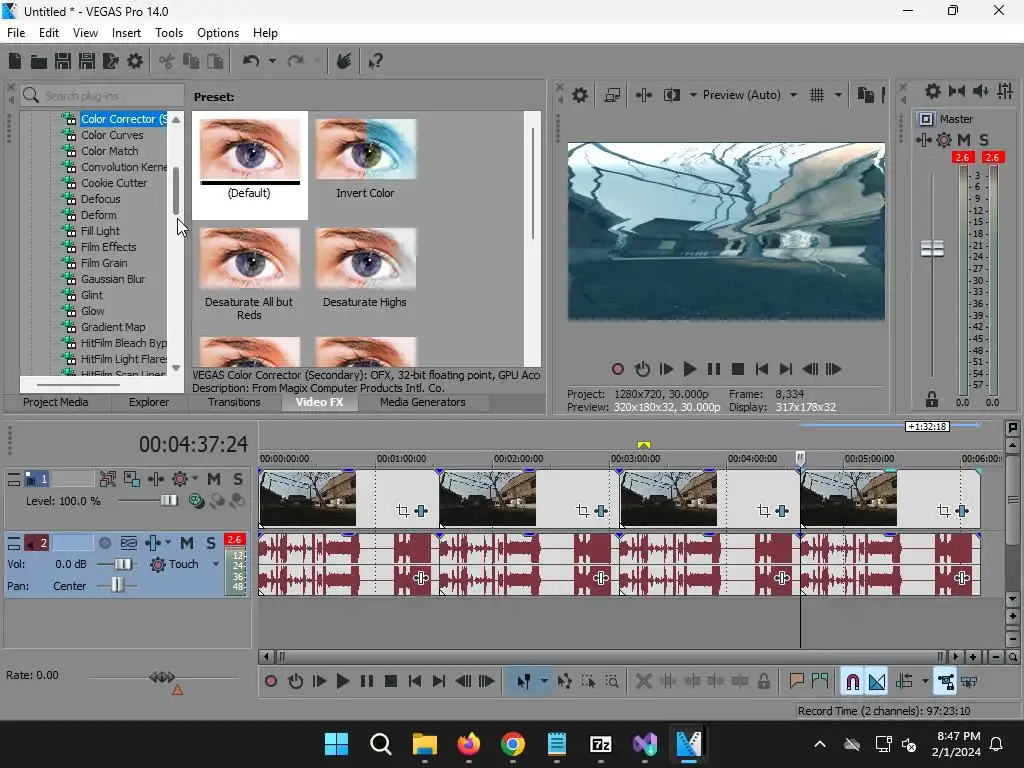The height and width of the screenshot is (768, 1024).
Task: Mute video Track 1 with M button
Action: tap(214, 479)
